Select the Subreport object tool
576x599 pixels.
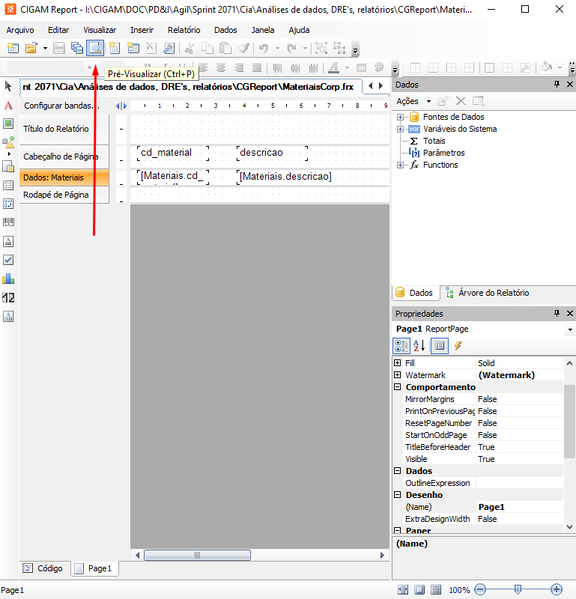8,166
